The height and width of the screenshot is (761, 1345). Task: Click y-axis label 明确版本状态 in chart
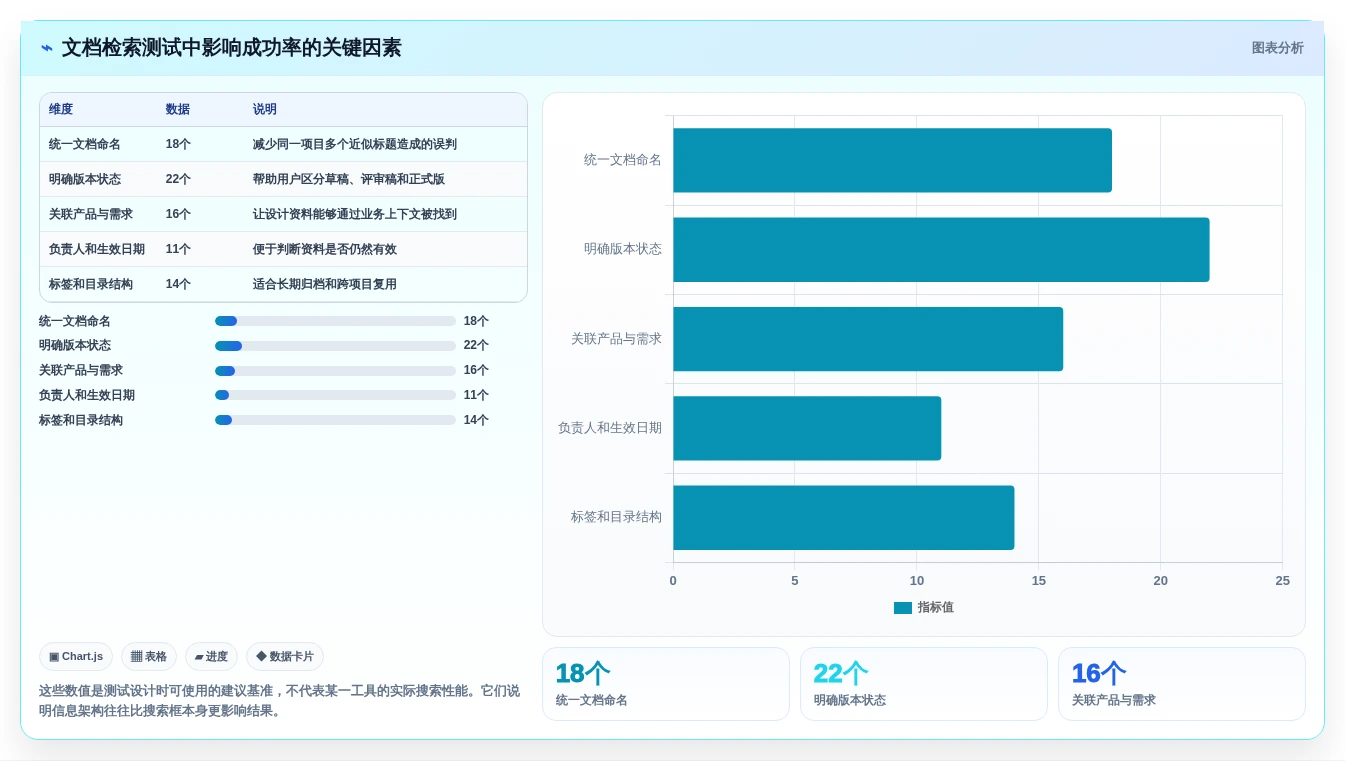[623, 249]
